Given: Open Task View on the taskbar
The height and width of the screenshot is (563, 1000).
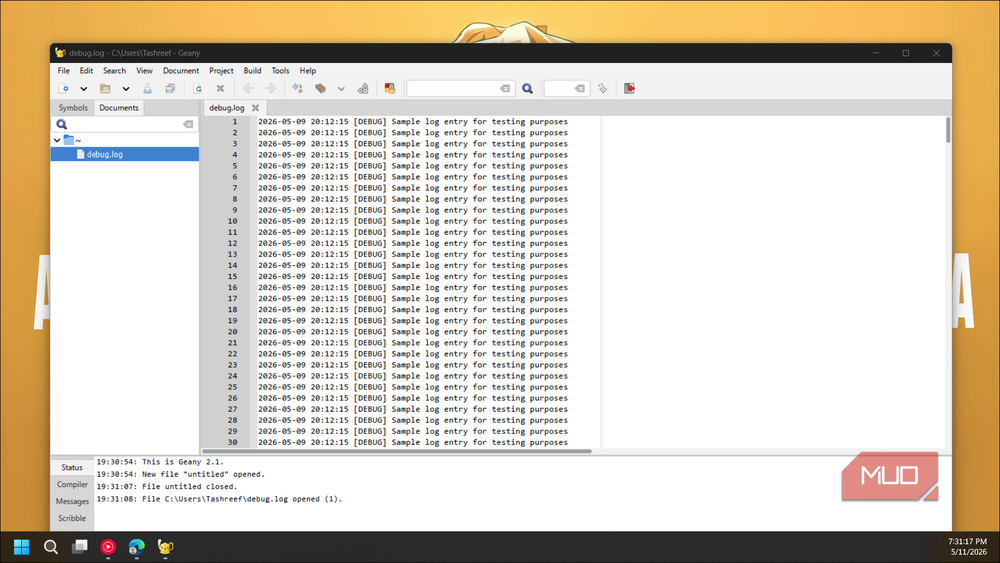Looking at the screenshot, I should click(x=80, y=547).
